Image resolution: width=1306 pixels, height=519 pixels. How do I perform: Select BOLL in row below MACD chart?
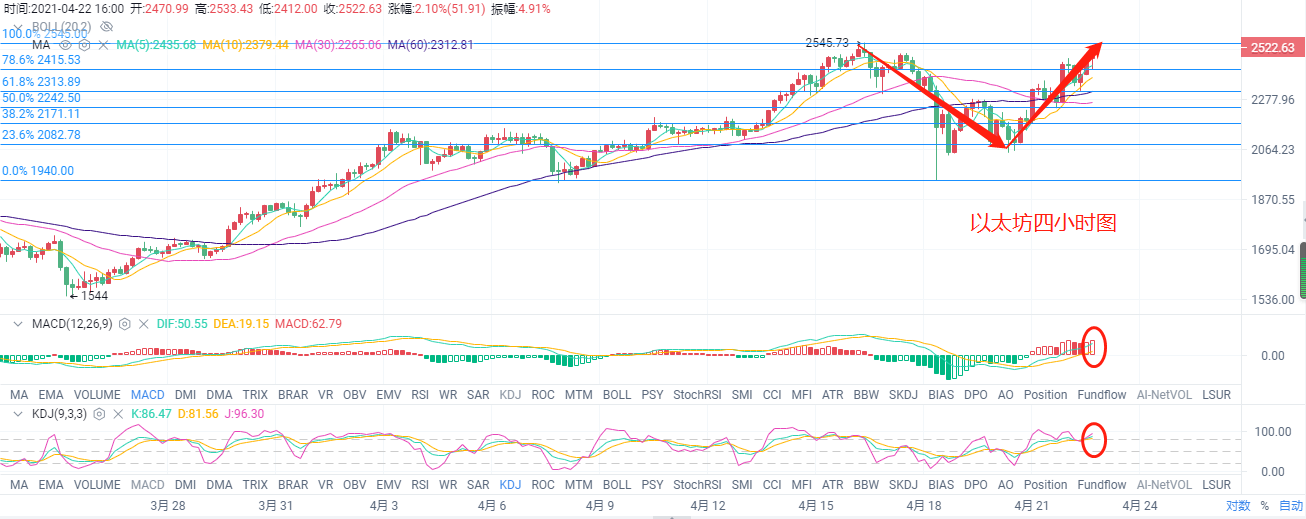[617, 395]
